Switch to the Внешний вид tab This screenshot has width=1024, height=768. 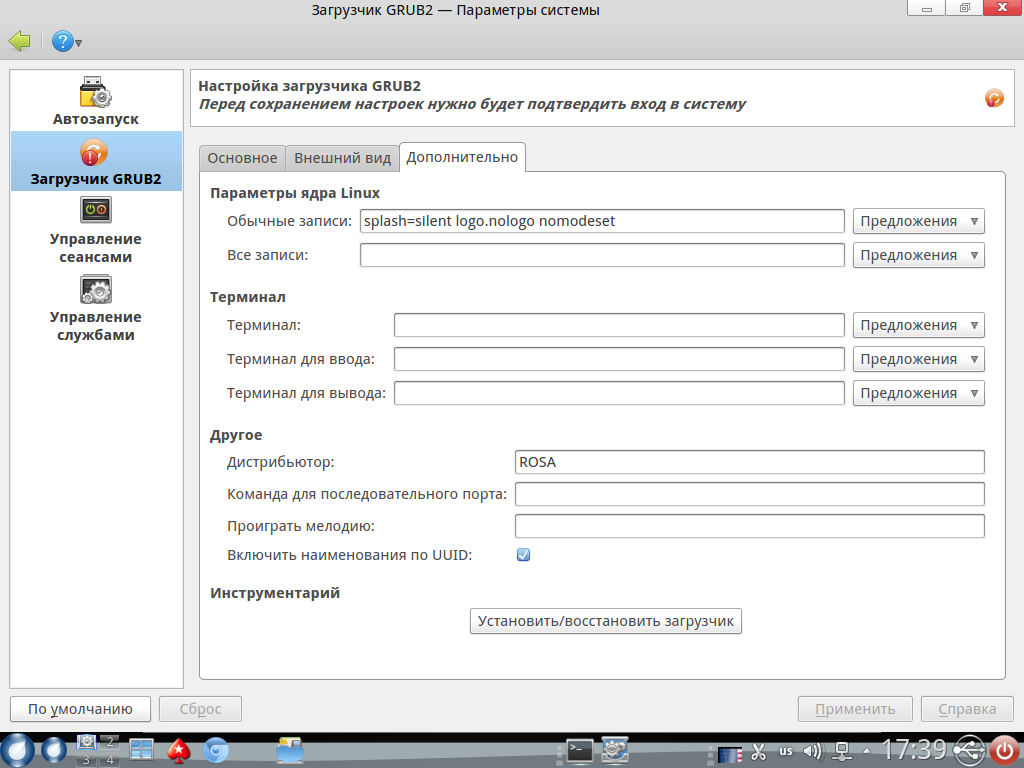click(342, 158)
